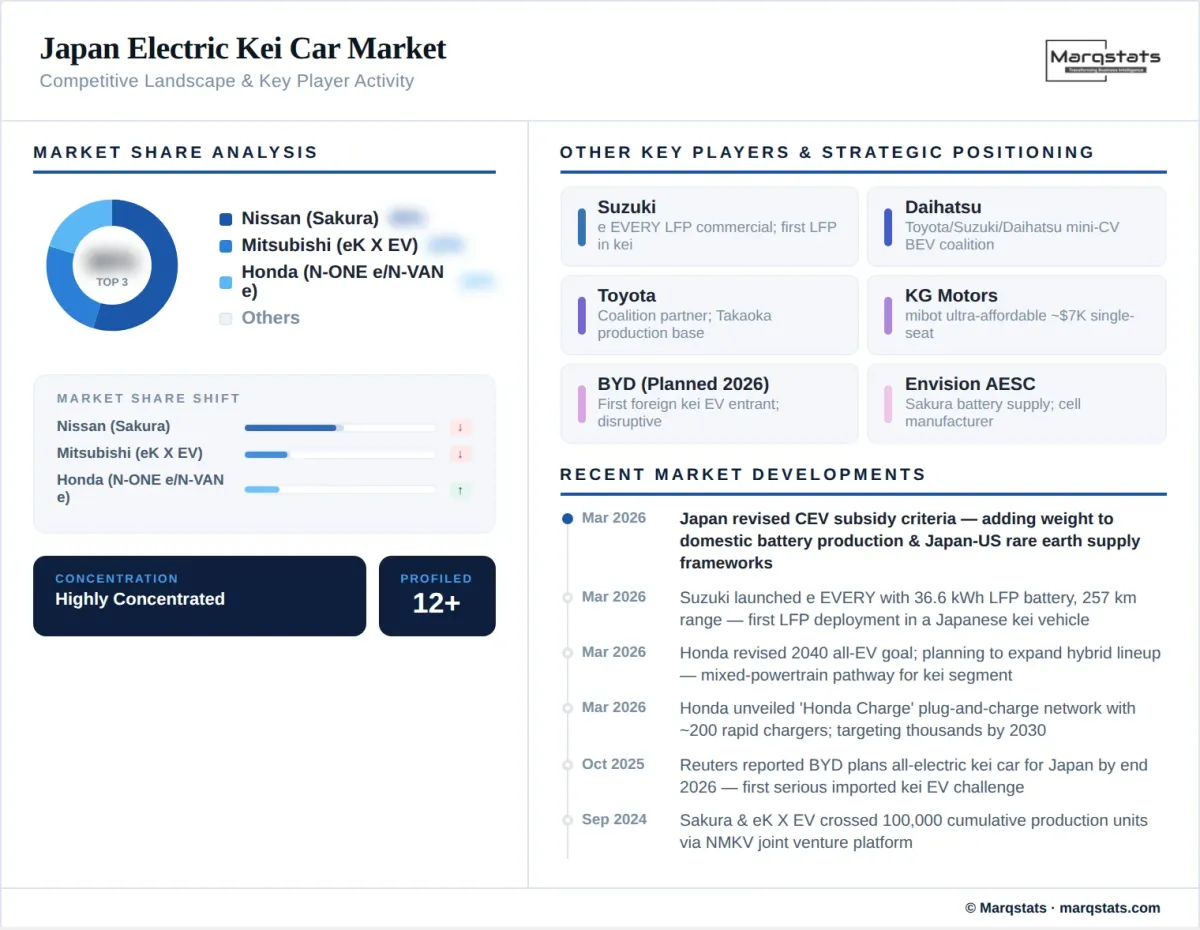Image resolution: width=1200 pixels, height=930 pixels.
Task: Click the green up arrow beside Honda N-ONE
Action: pyautogui.click(x=460, y=490)
